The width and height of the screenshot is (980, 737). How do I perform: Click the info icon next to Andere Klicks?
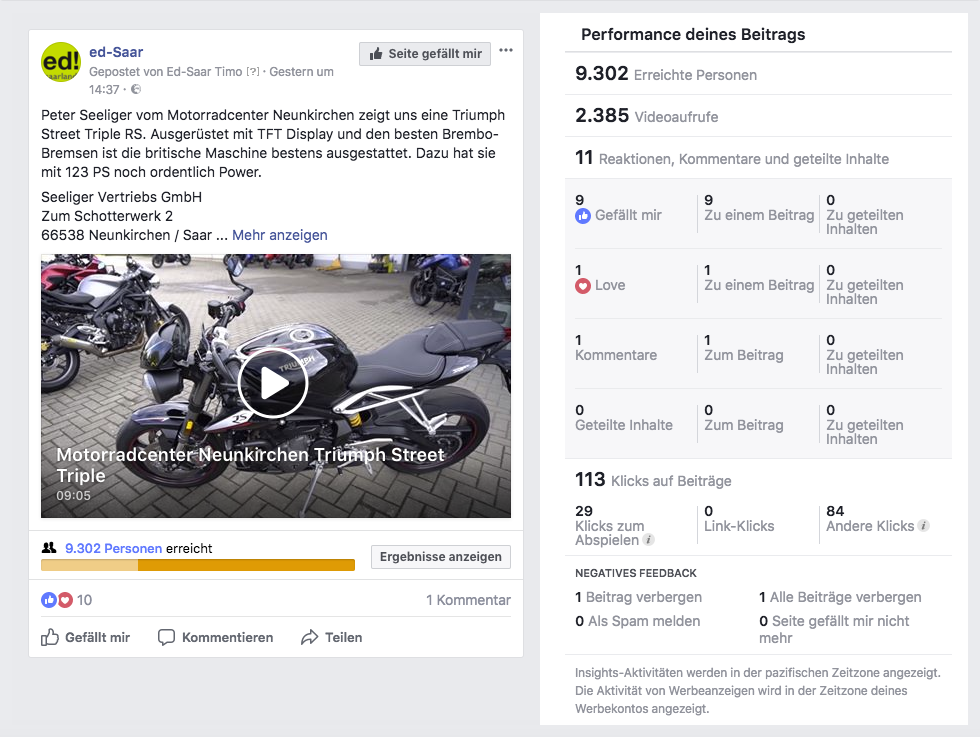click(x=923, y=526)
